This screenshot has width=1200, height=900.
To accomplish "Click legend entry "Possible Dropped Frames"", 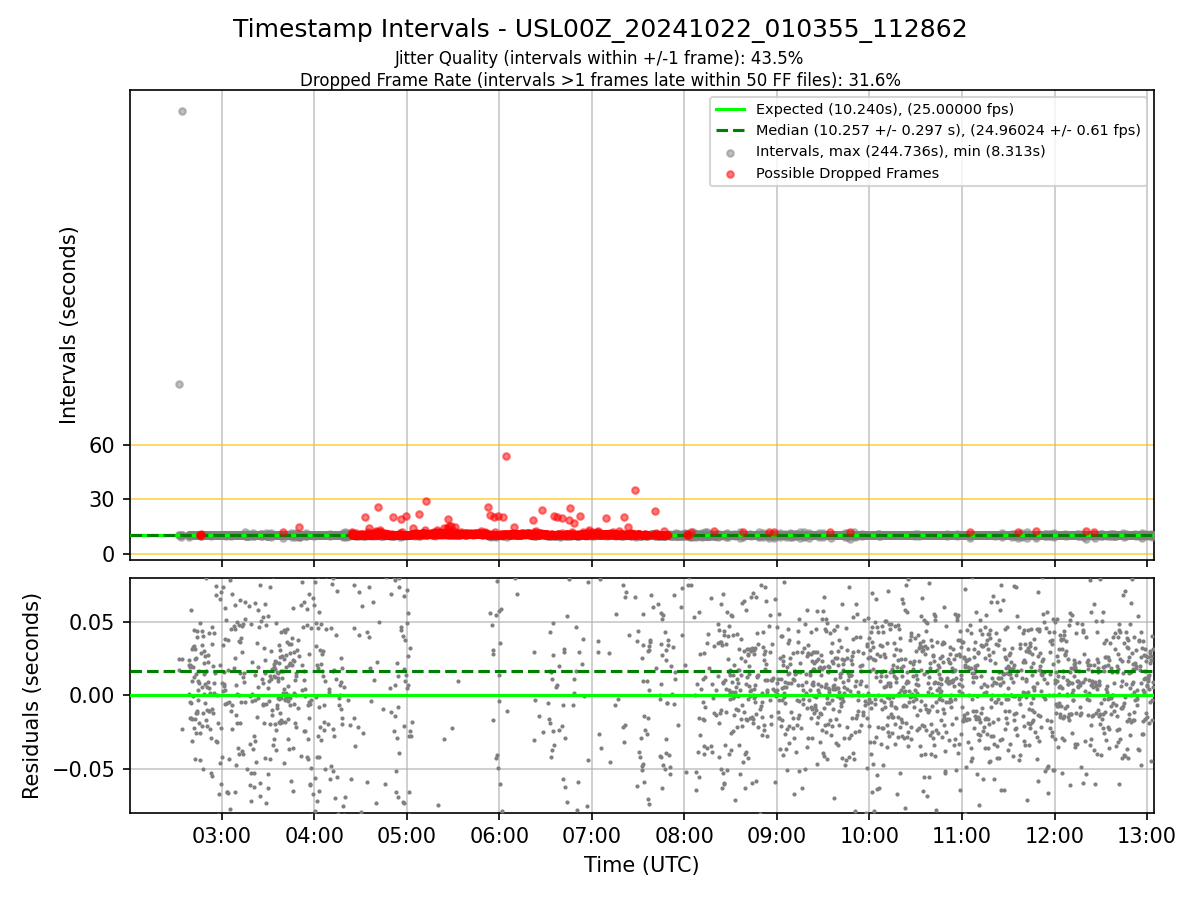I will 847,173.
